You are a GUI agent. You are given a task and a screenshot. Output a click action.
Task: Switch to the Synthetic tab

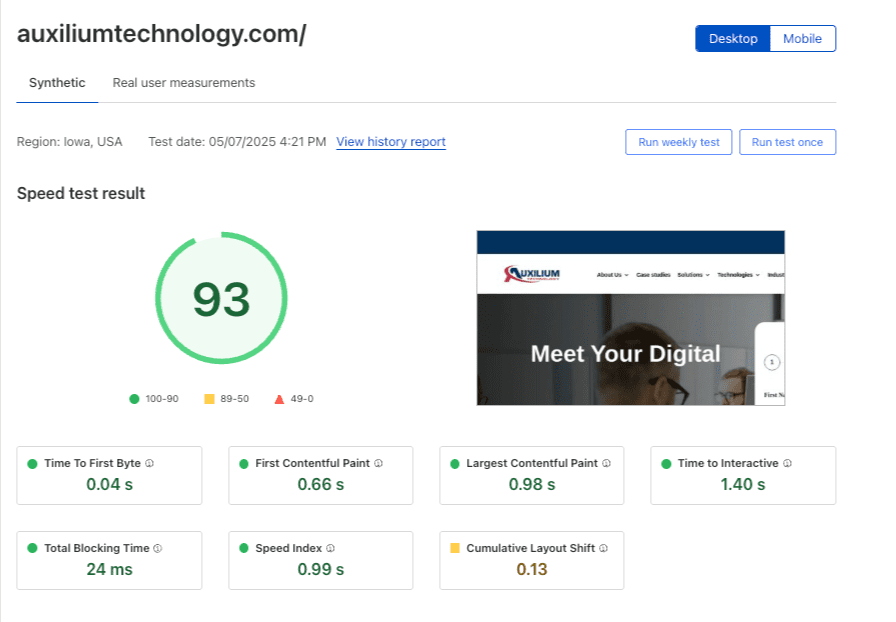click(56, 83)
